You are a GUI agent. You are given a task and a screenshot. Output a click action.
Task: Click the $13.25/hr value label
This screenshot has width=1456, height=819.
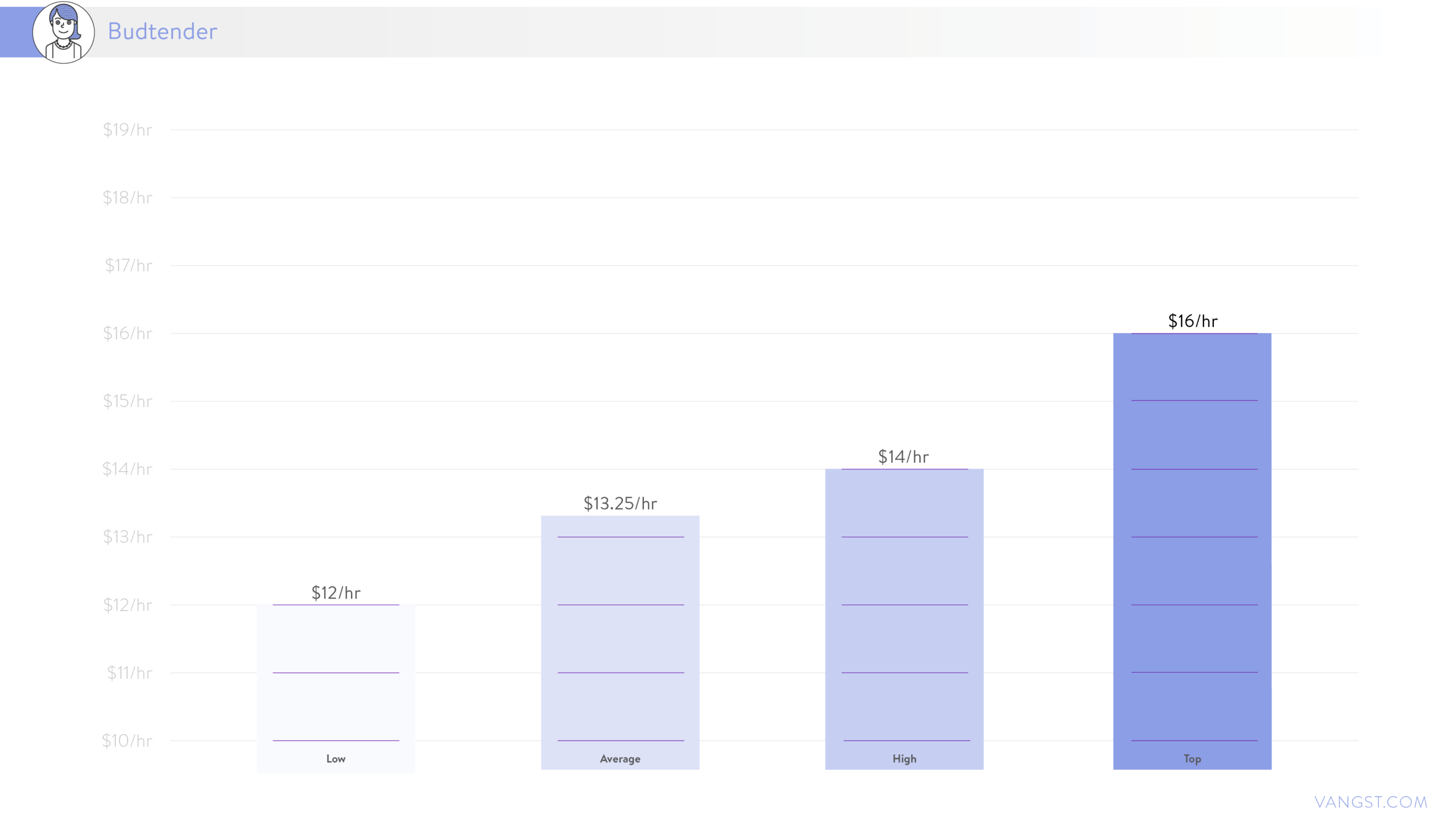point(620,503)
